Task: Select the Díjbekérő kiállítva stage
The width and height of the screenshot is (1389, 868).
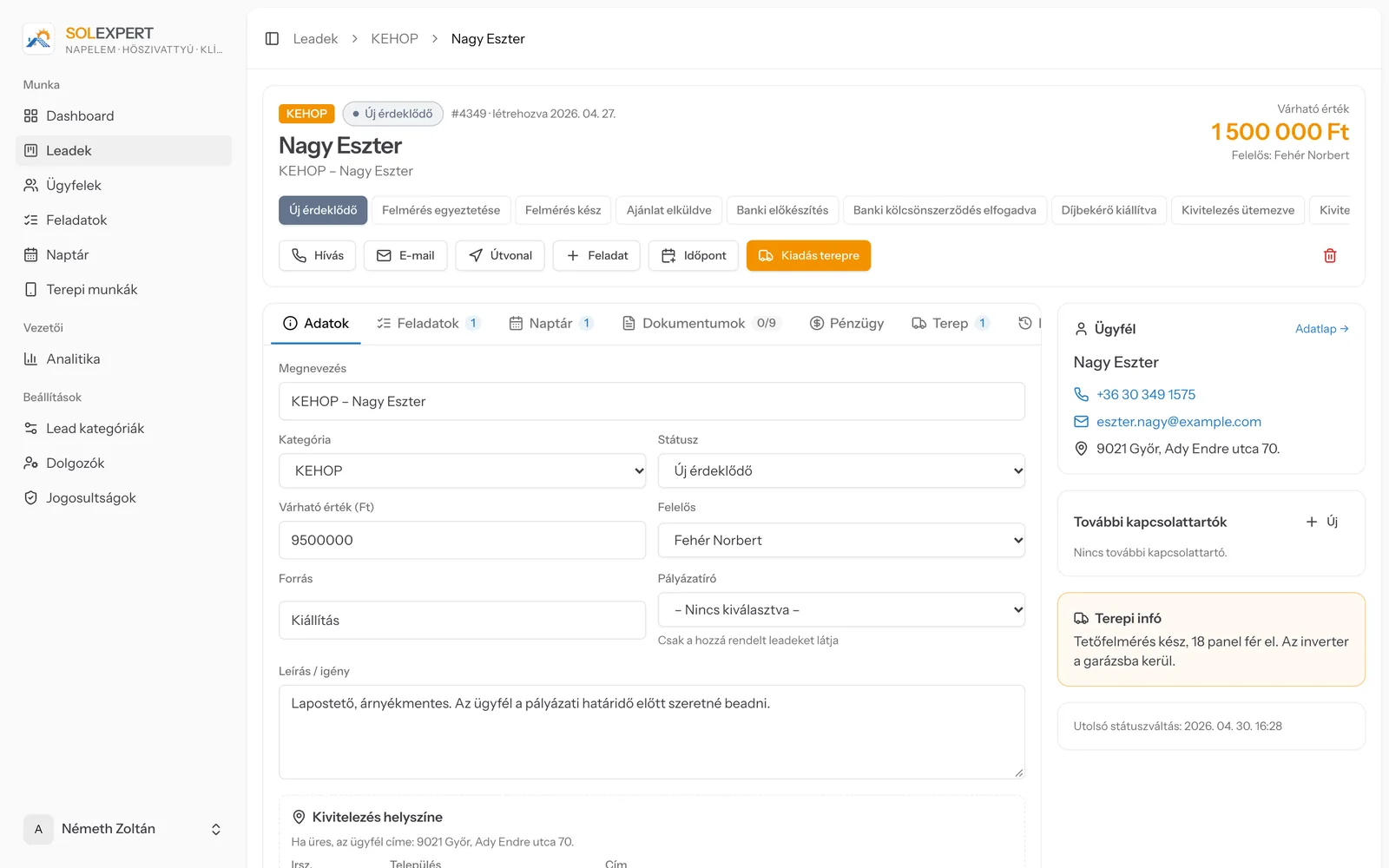Action: pos(1109,210)
